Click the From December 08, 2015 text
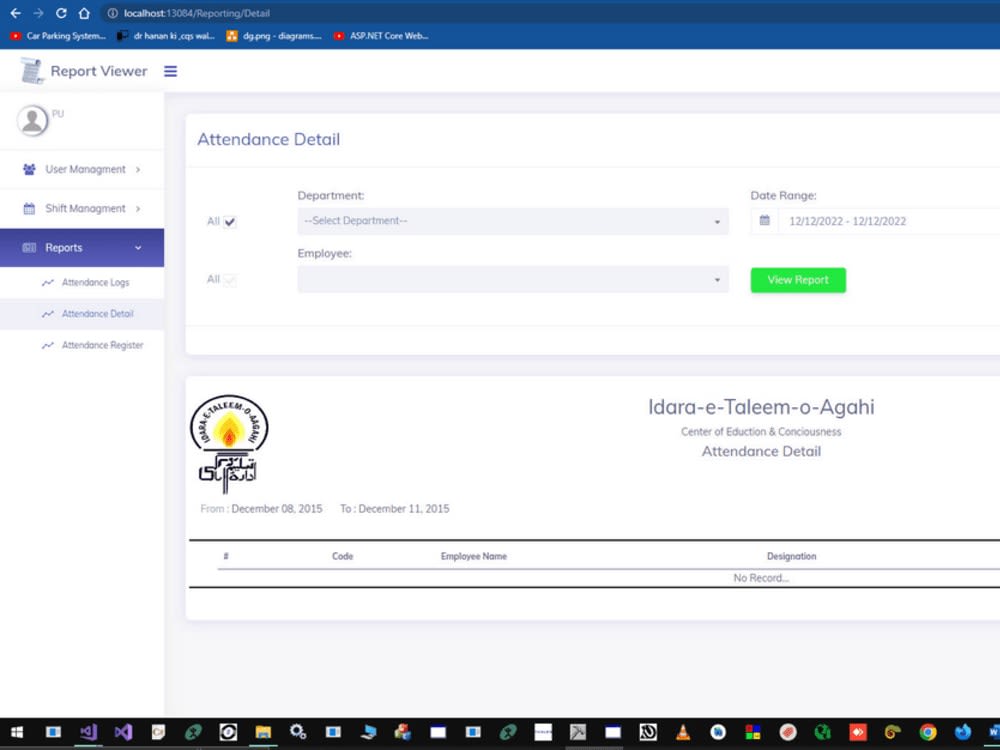Image resolution: width=1000 pixels, height=750 pixels. pos(261,509)
